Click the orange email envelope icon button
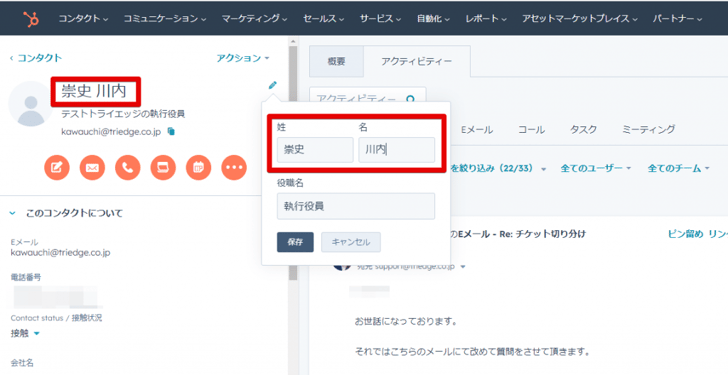The image size is (728, 375). tap(92, 168)
